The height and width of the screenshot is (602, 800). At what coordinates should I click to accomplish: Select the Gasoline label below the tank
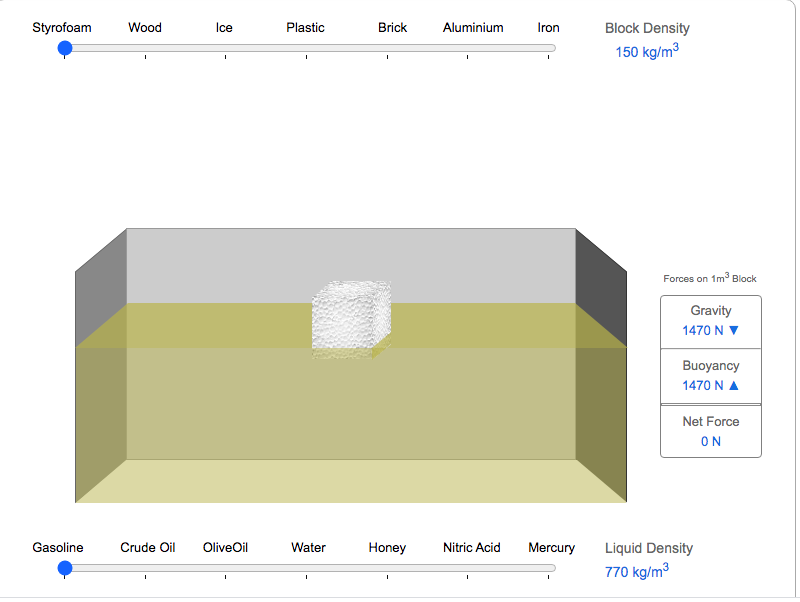[x=58, y=548]
